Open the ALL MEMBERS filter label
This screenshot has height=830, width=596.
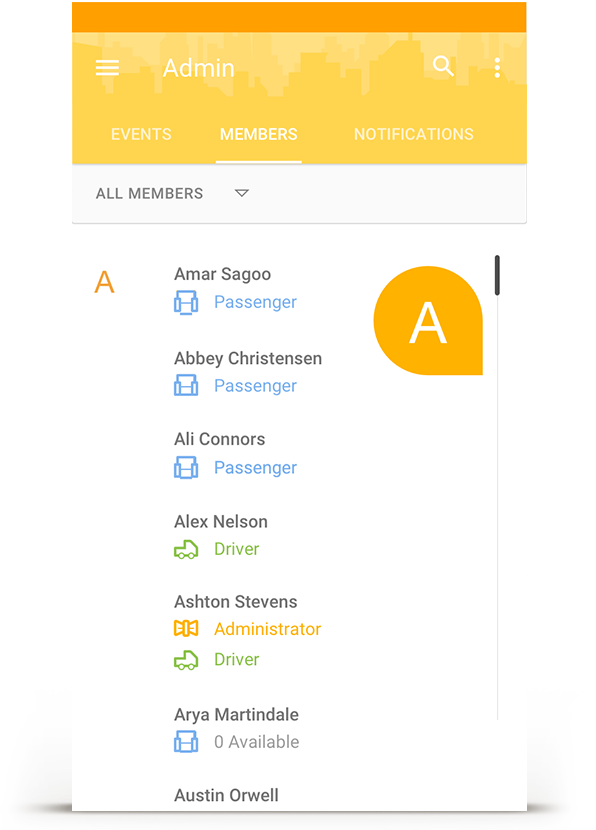tap(149, 194)
